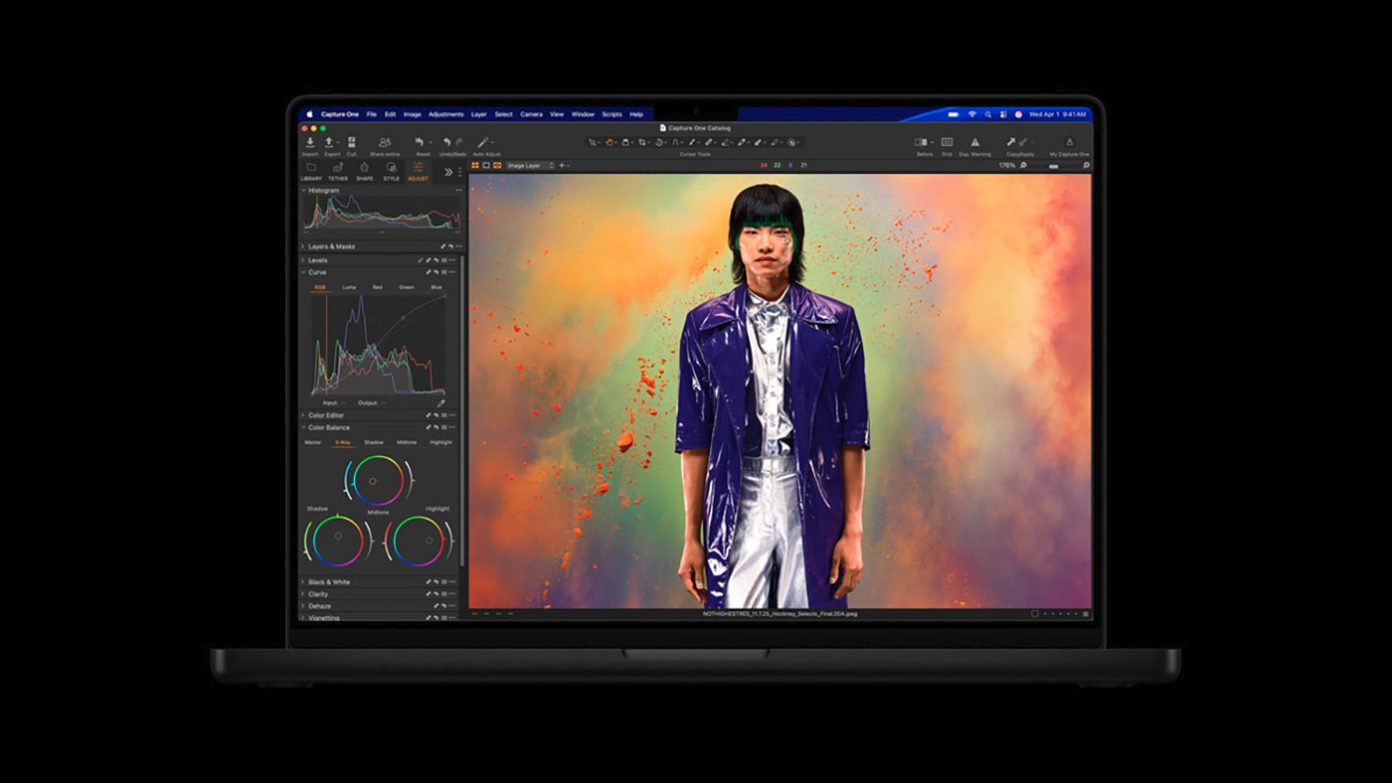Click the Cull icon

coord(351,143)
